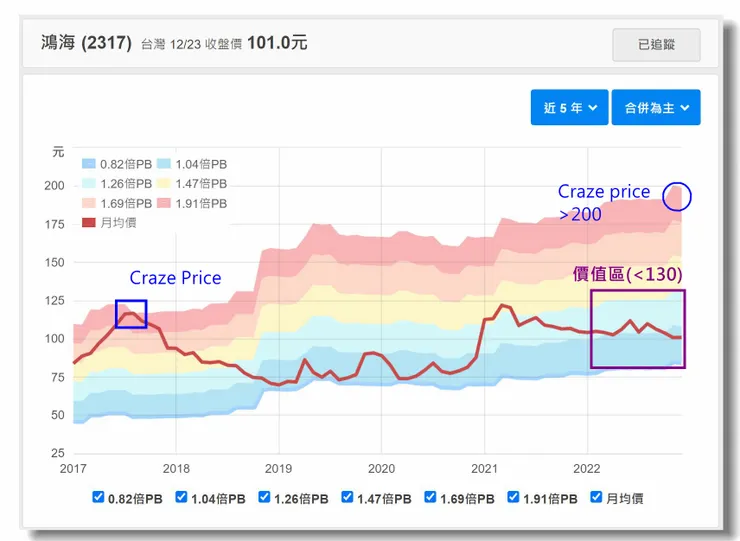
Task: Click the 已追蹤 tracking button
Action: pos(656,44)
